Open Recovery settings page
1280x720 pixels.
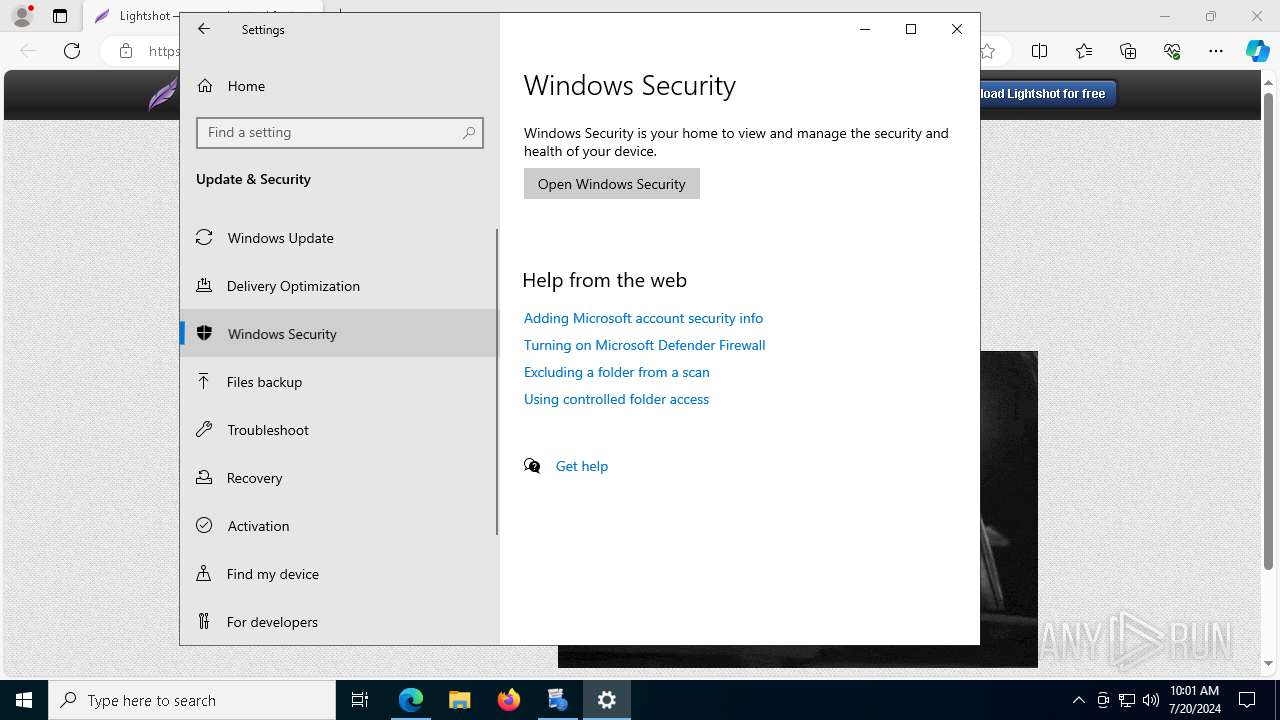tap(339, 478)
